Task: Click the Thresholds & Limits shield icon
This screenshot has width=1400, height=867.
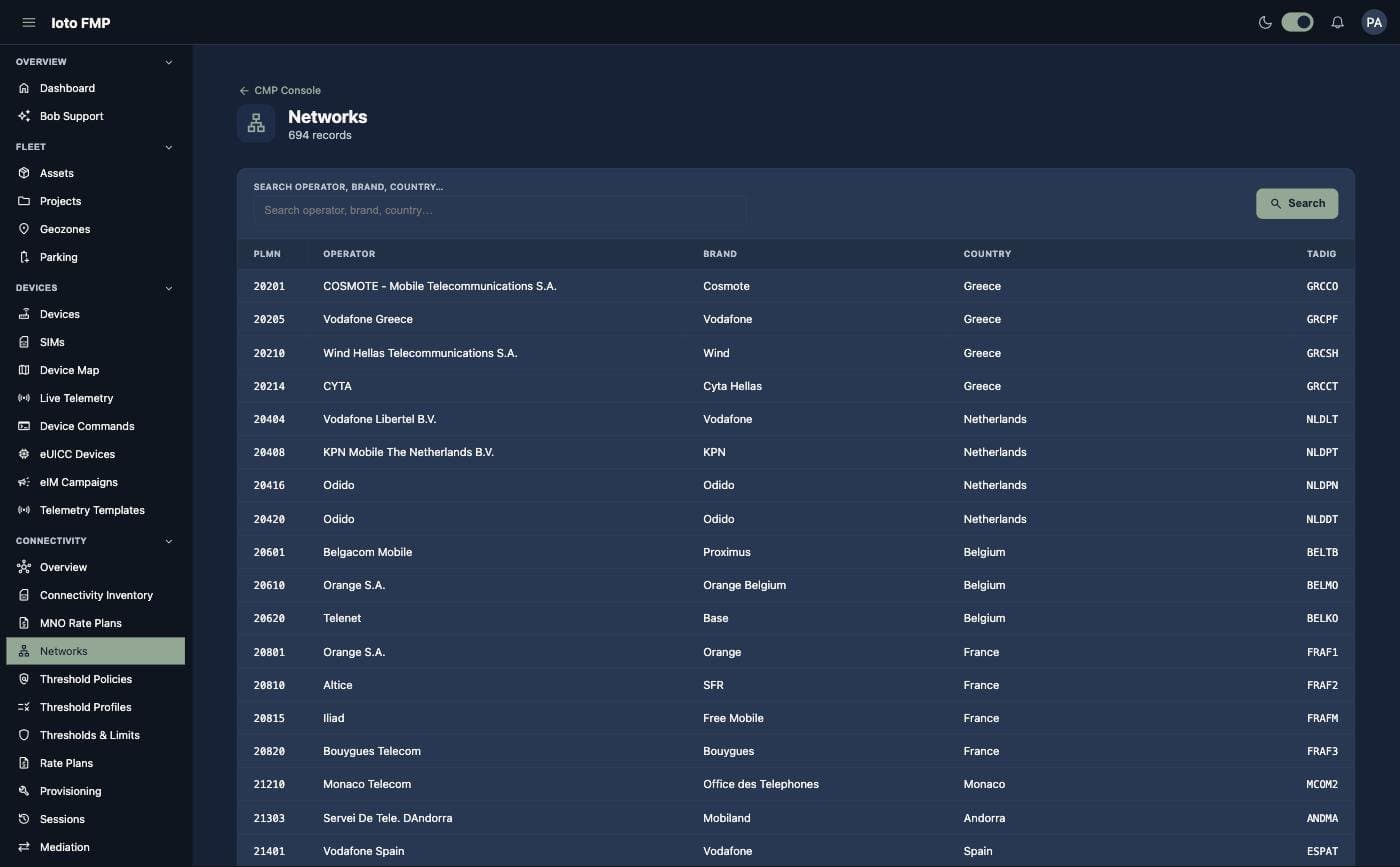Action: (x=24, y=735)
